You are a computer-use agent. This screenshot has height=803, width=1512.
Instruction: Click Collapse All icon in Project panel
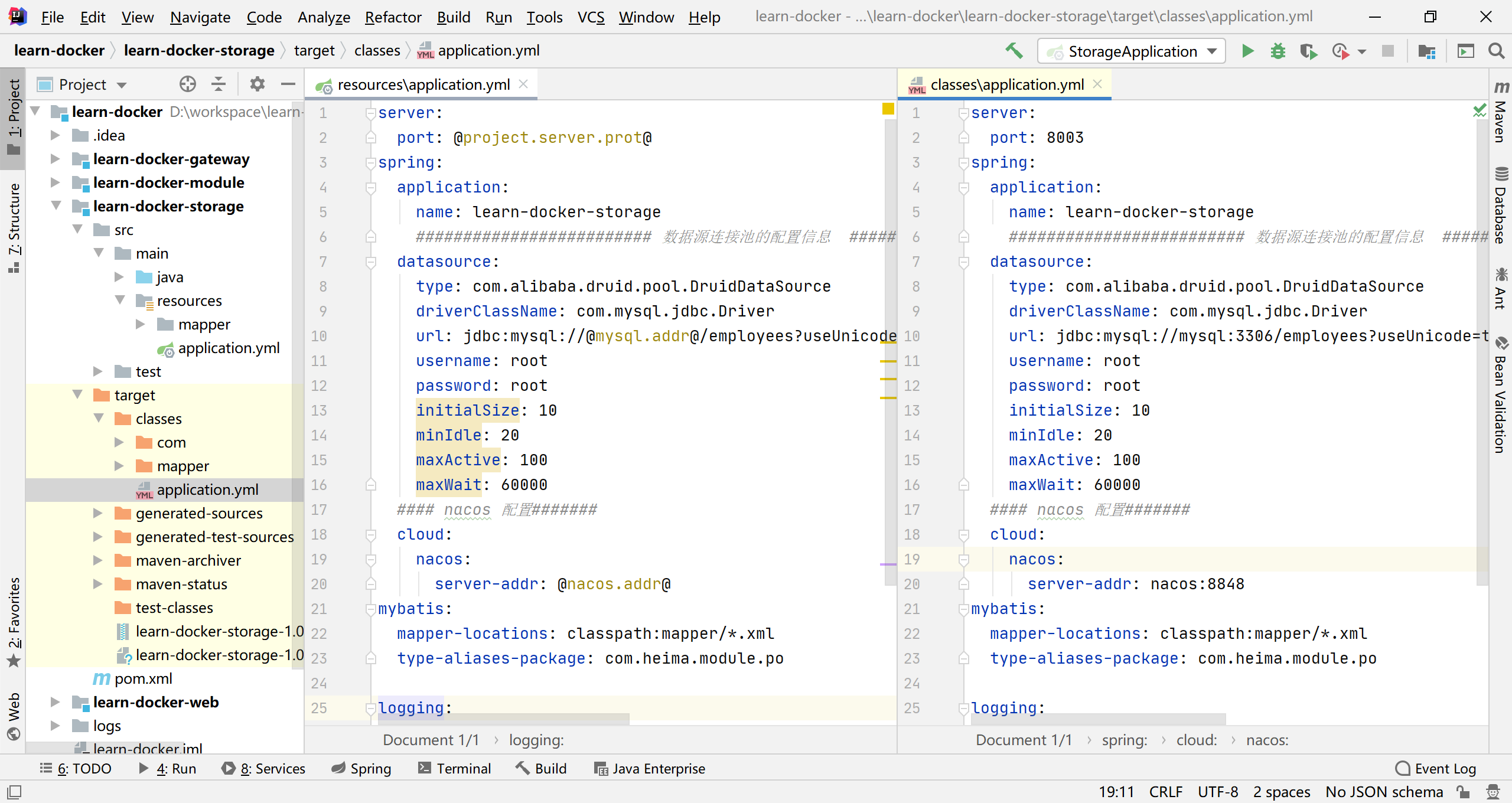point(219,84)
